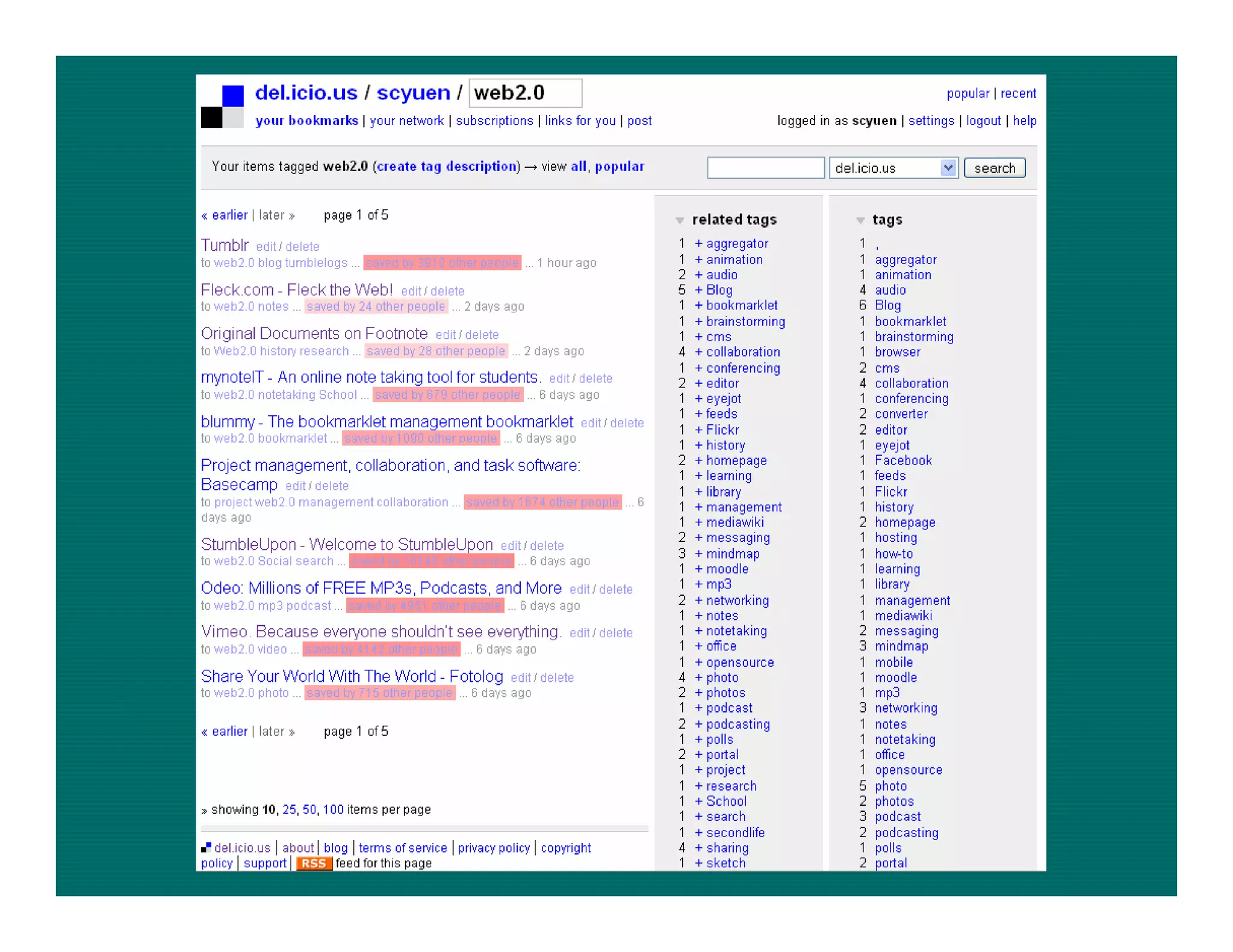The image size is (1233, 952).
Task: Open the converter tag in tags list
Action: (901, 413)
